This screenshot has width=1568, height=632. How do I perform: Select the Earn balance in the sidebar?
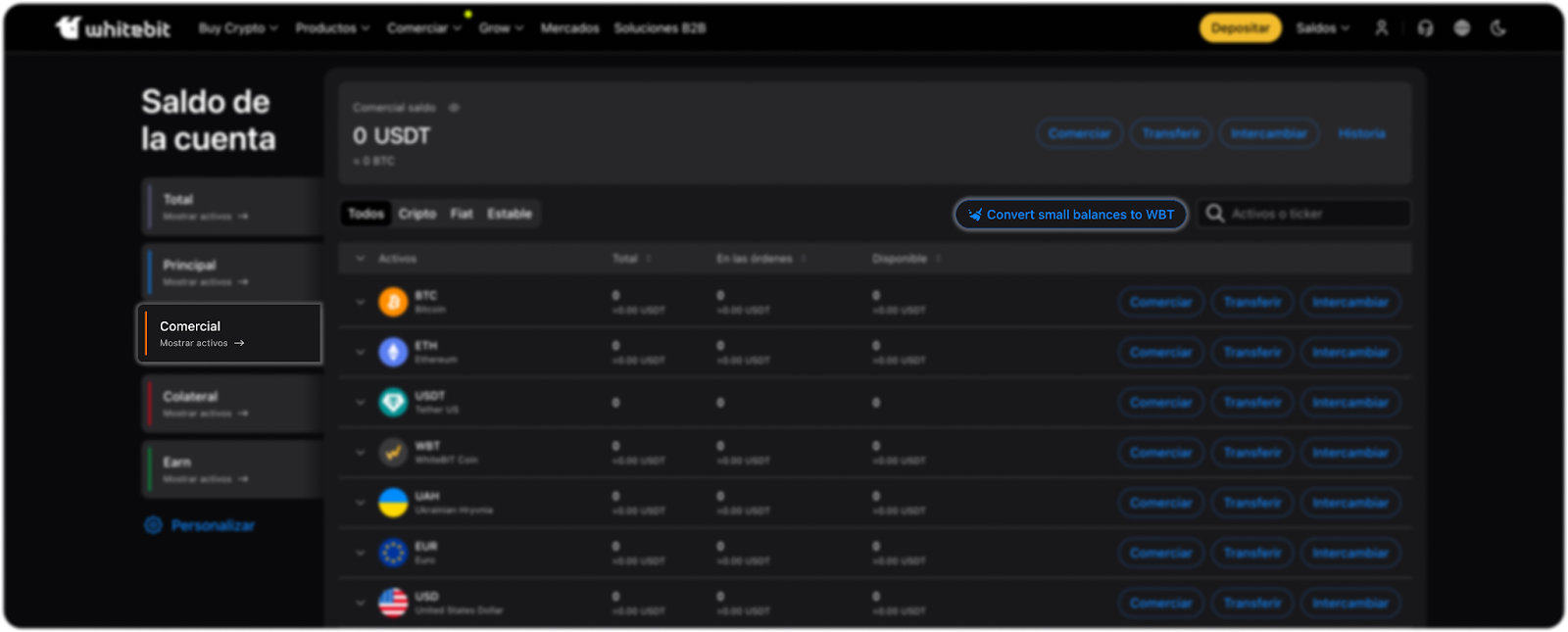[x=230, y=469]
